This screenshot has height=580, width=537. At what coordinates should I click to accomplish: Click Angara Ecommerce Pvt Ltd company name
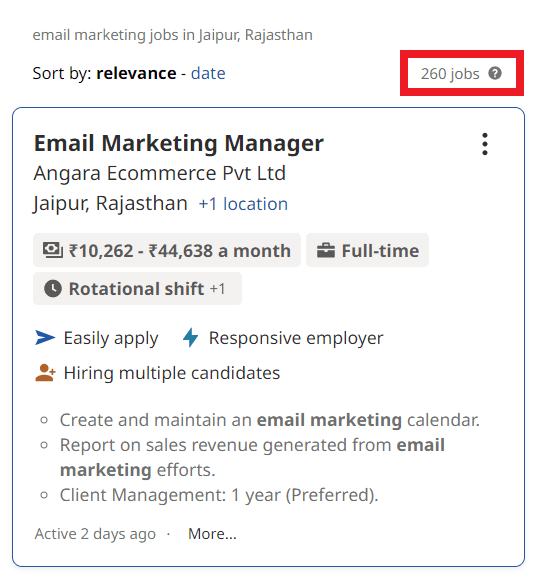159,173
